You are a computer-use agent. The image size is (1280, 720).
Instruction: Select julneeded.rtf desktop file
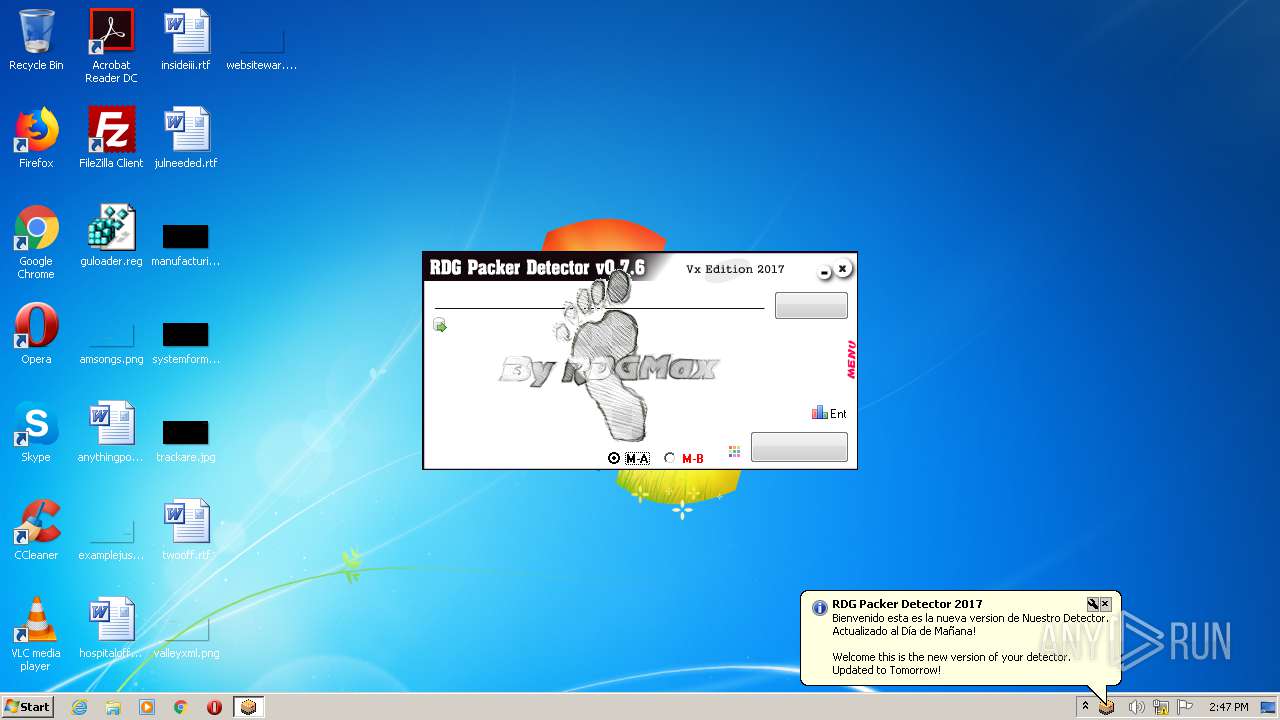[186, 138]
